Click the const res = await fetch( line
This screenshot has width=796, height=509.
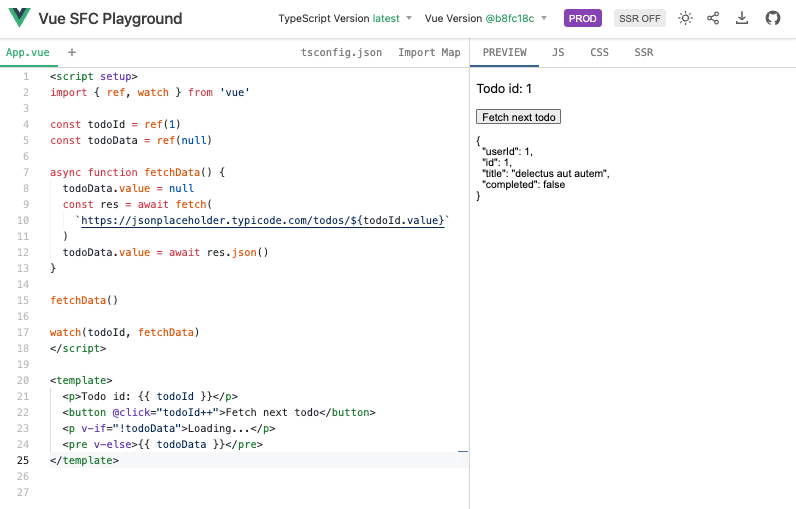137,204
